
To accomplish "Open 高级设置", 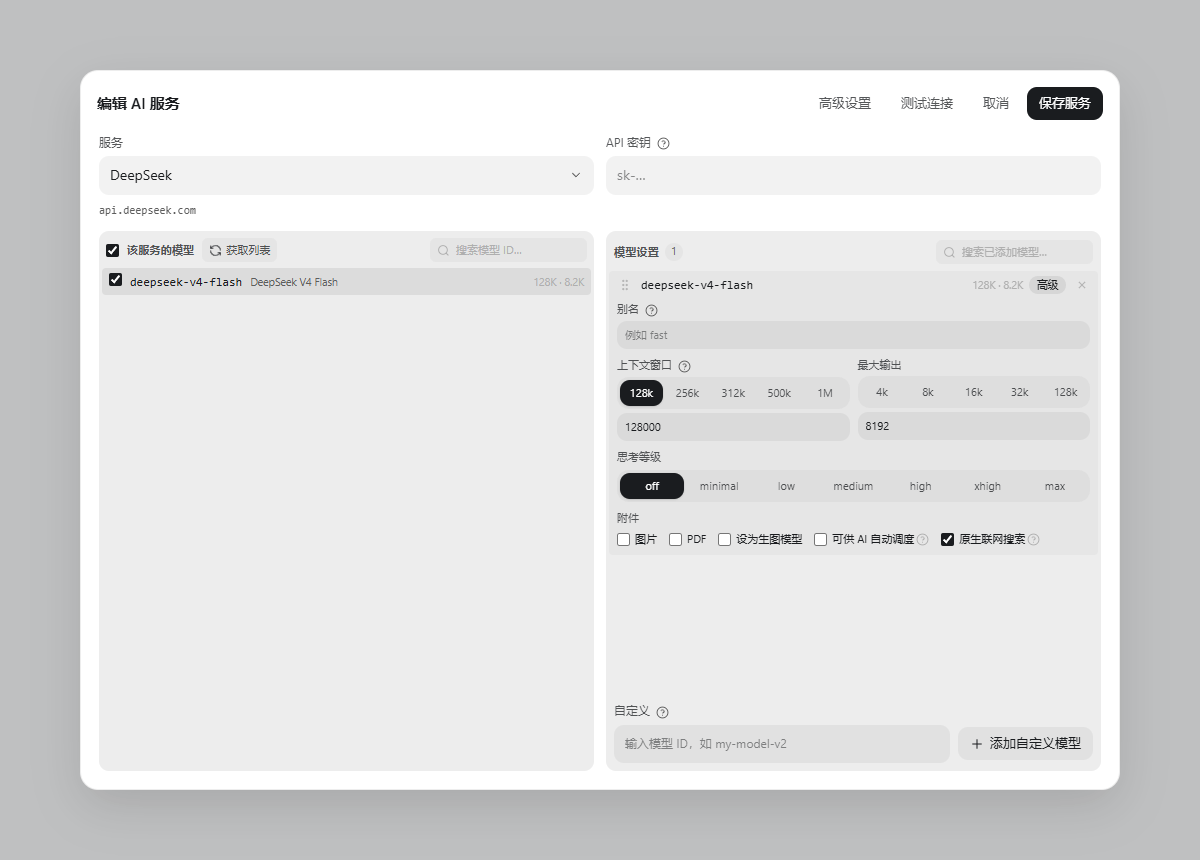I will 845,103.
